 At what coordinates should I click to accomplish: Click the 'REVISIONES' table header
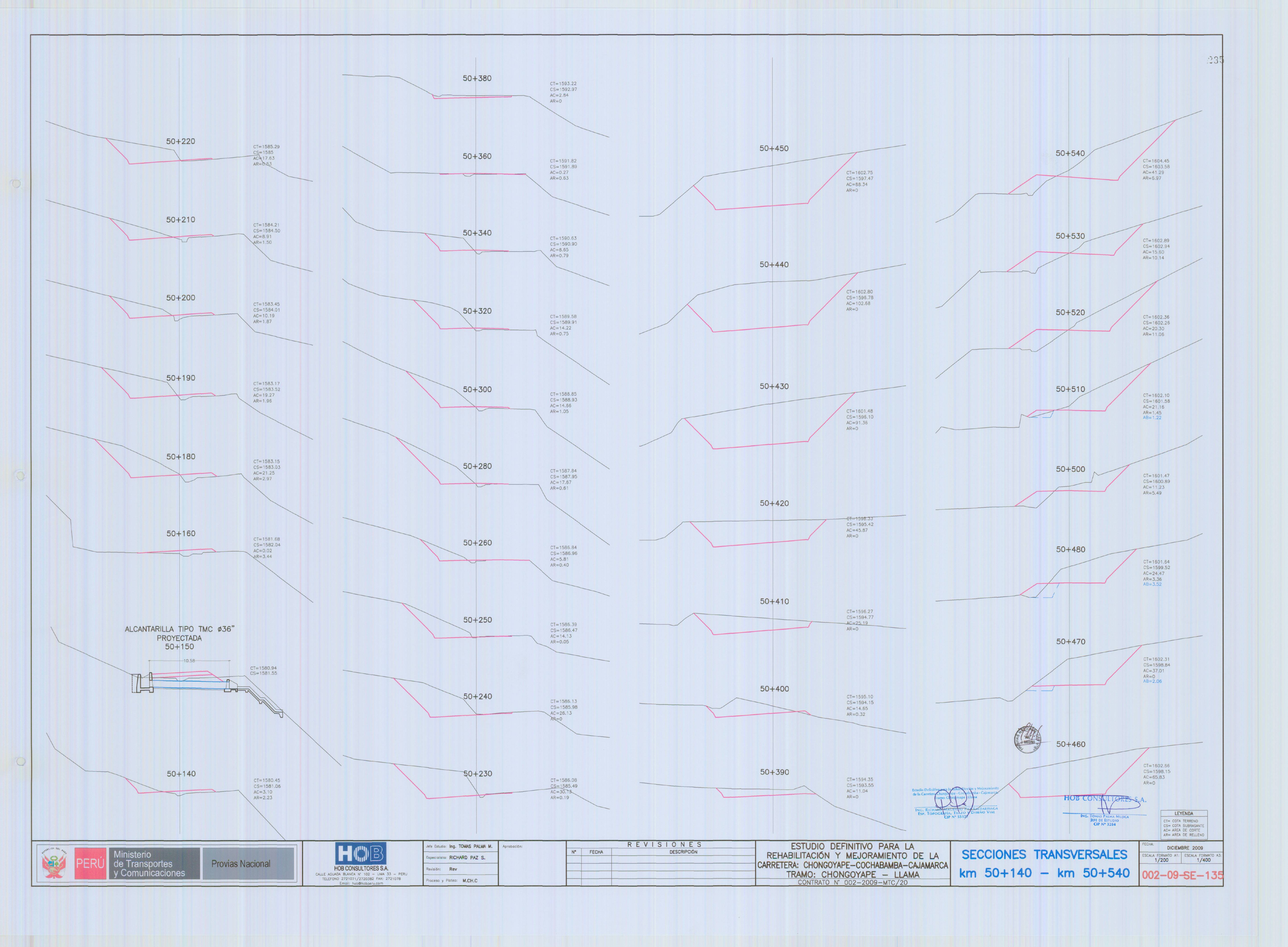(664, 844)
